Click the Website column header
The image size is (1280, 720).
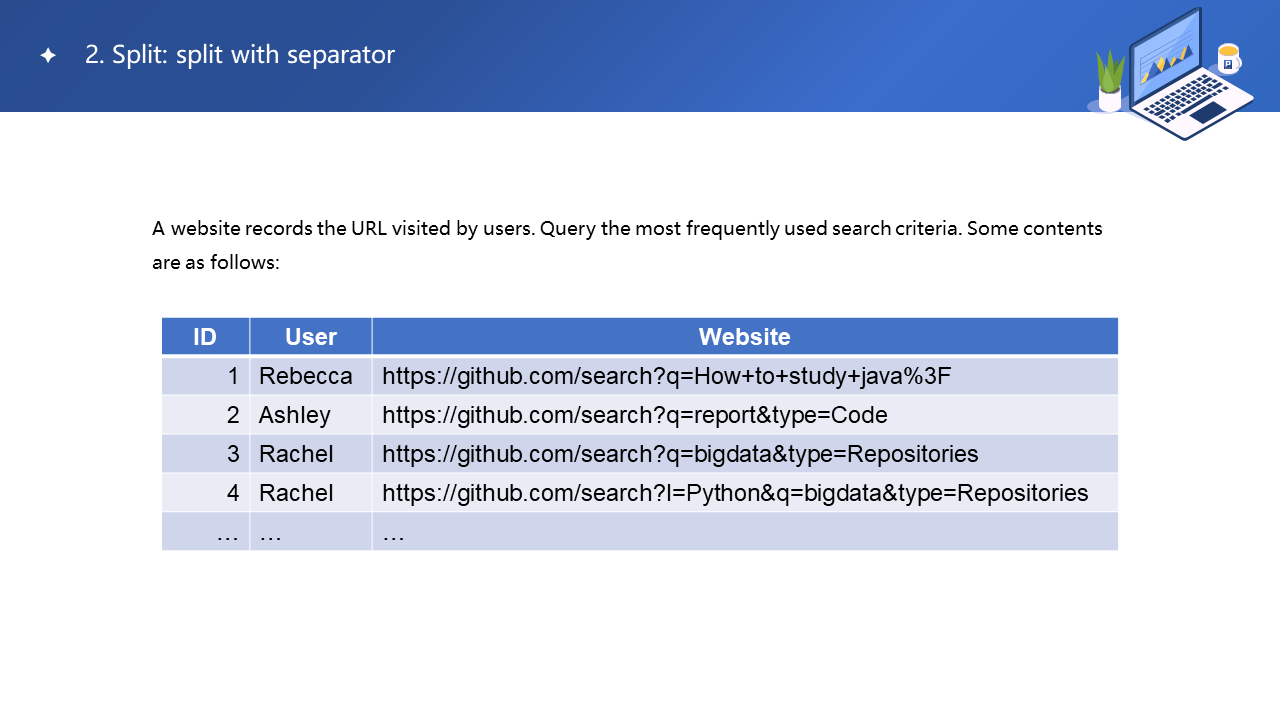click(x=744, y=337)
